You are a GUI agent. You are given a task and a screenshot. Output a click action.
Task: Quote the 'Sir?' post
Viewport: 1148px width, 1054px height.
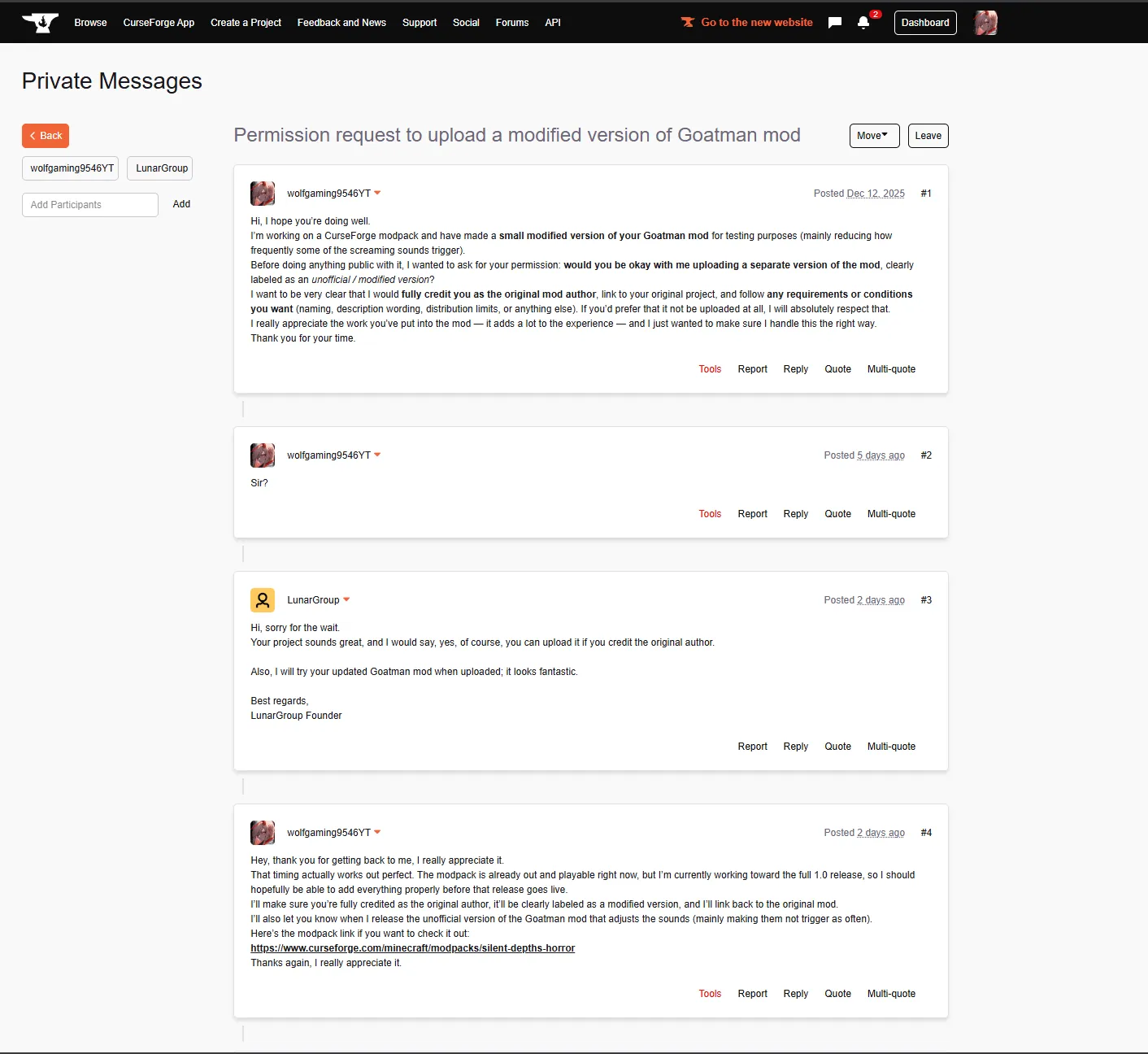click(838, 514)
